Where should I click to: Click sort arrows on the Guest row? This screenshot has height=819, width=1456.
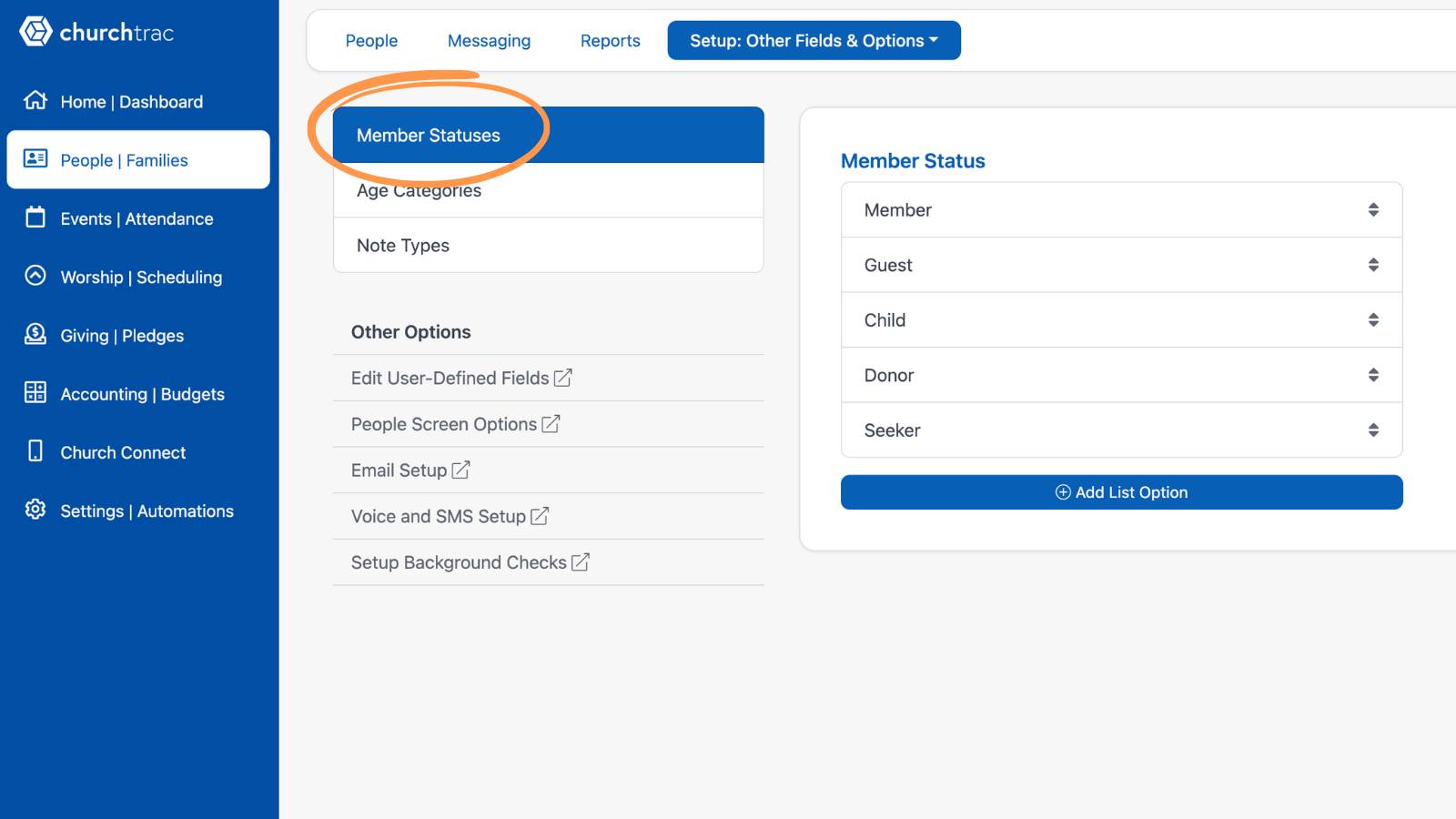(1373, 265)
